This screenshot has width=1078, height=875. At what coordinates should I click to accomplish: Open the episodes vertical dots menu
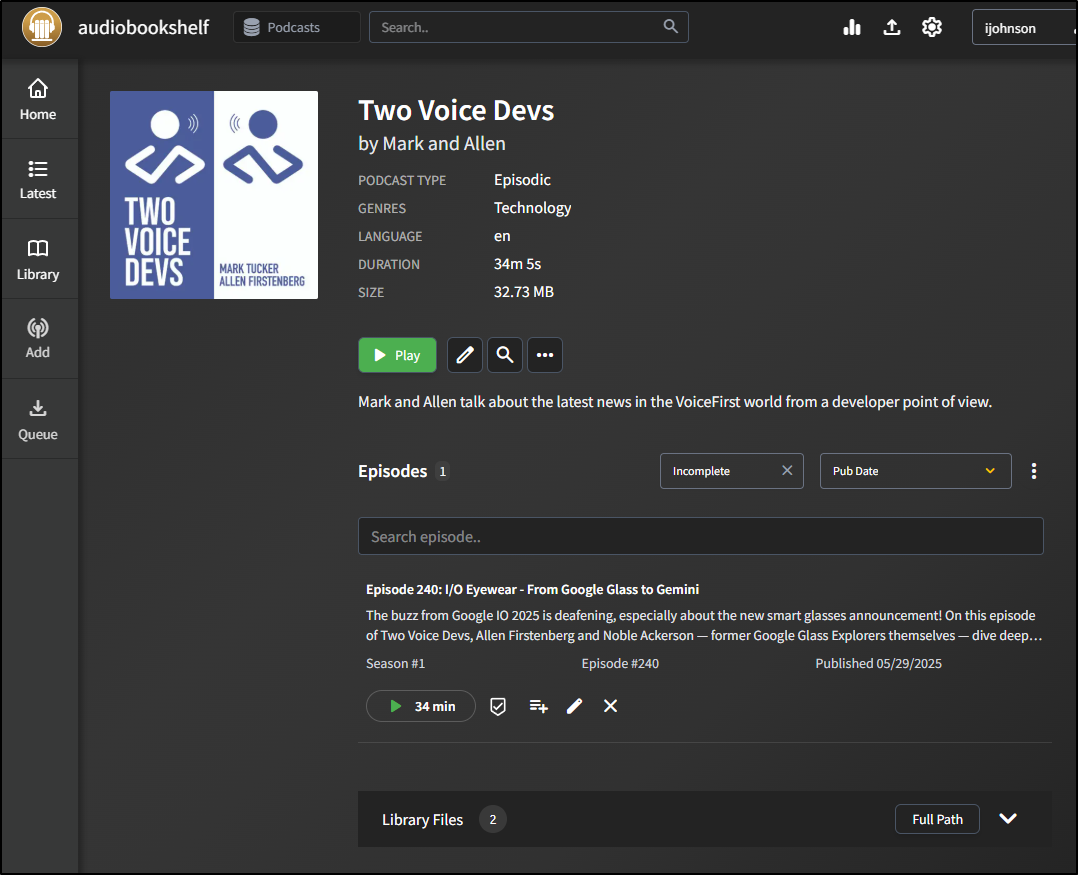[1034, 471]
